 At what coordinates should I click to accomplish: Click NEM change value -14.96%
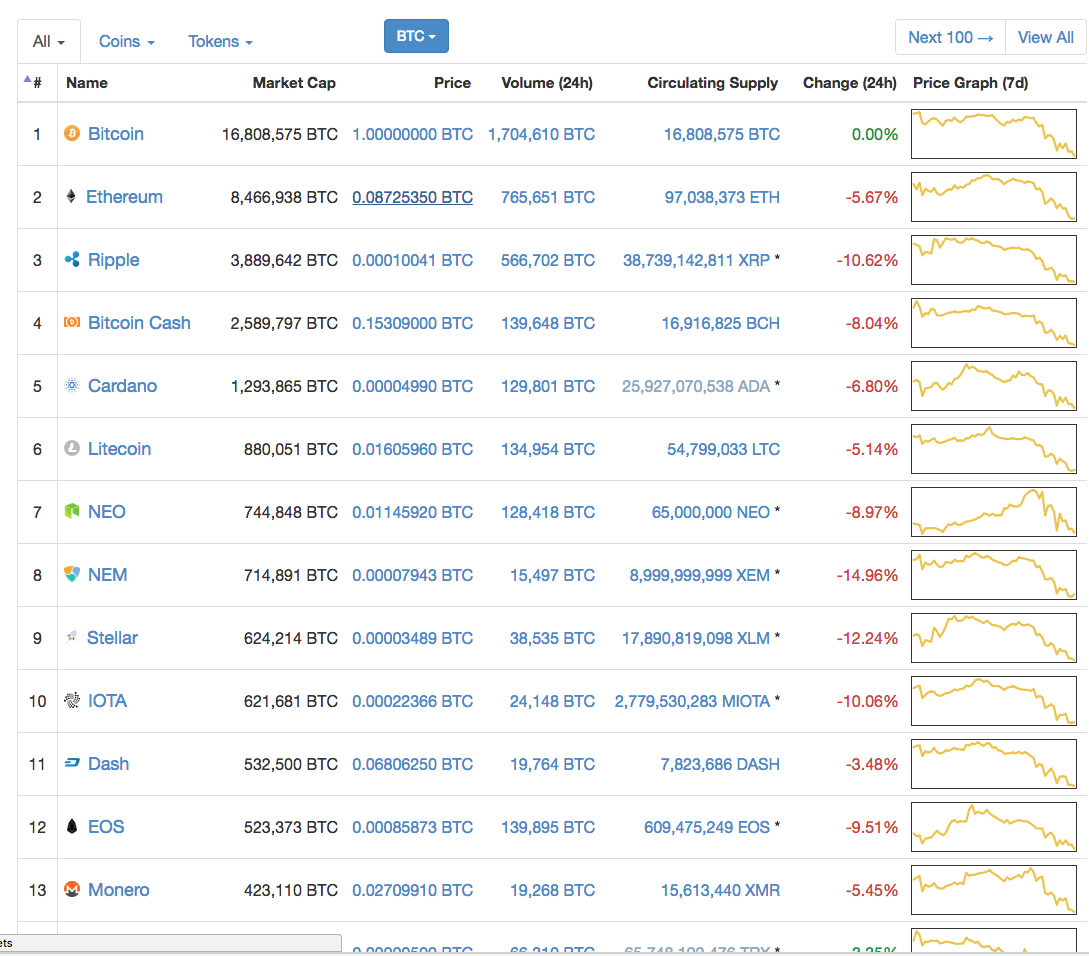coord(867,575)
